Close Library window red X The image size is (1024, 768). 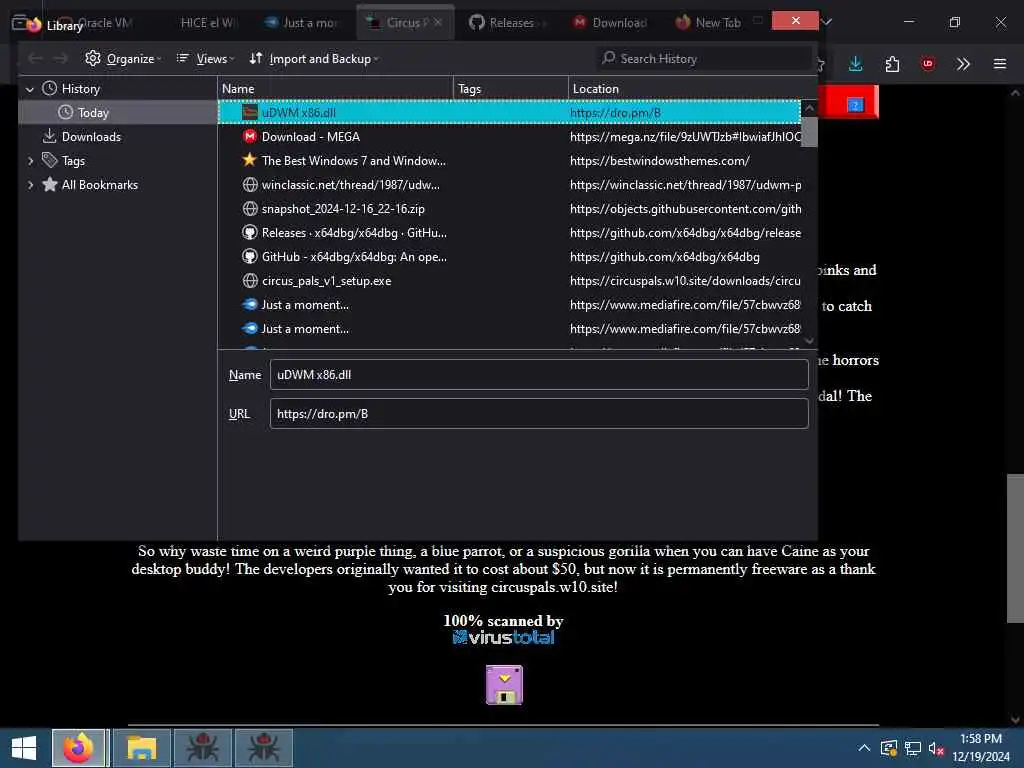[795, 20]
